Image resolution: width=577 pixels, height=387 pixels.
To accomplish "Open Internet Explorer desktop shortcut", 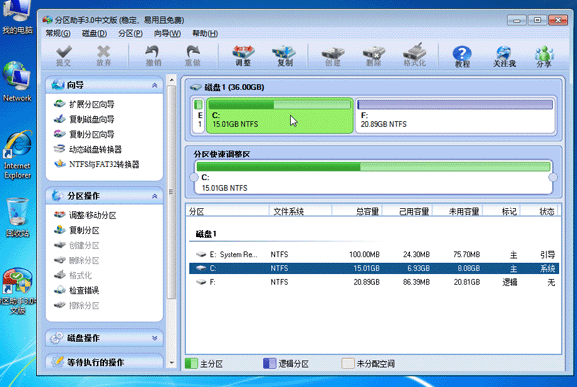I will [x=17, y=155].
